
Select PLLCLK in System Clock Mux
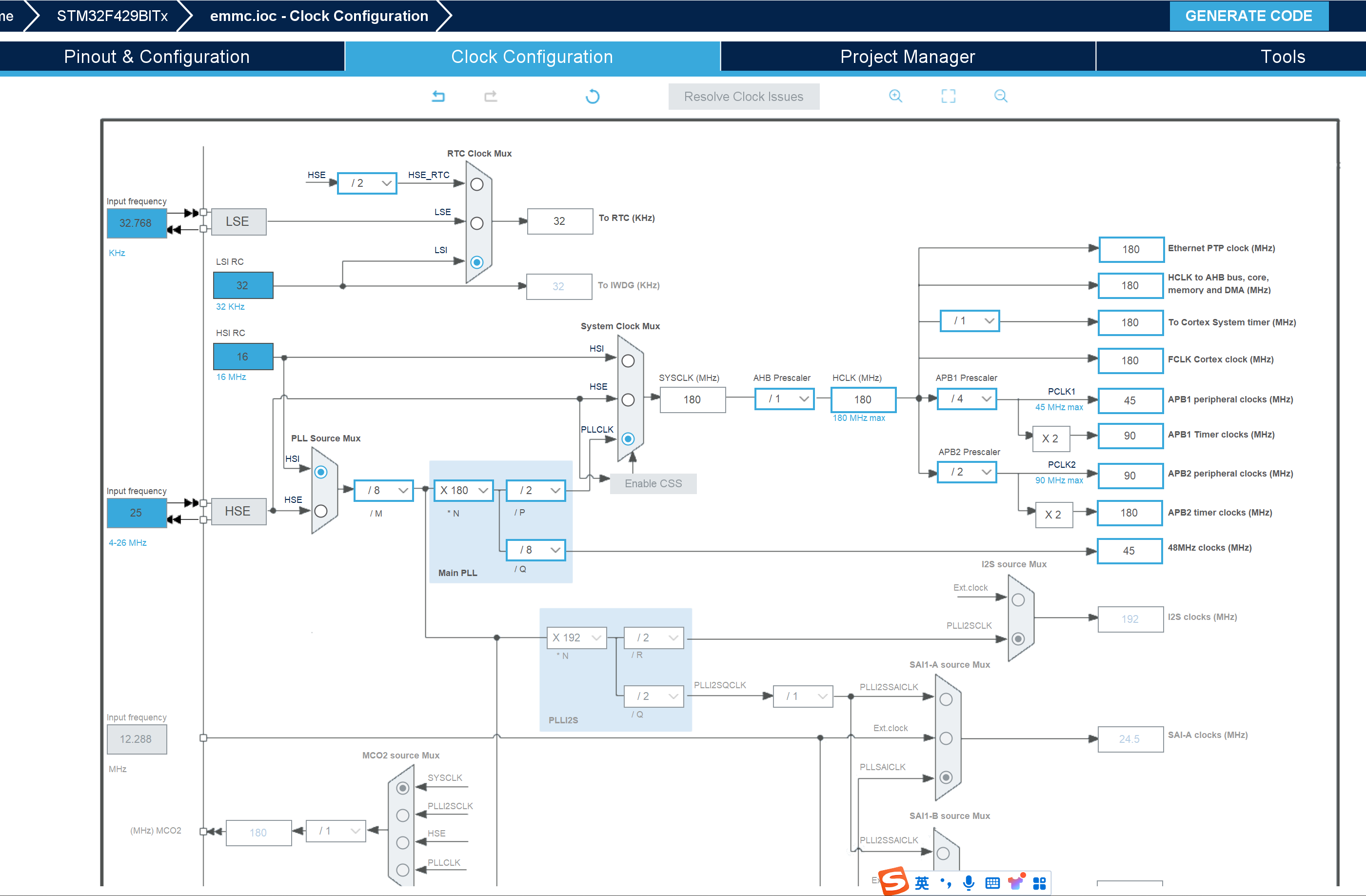pos(629,439)
